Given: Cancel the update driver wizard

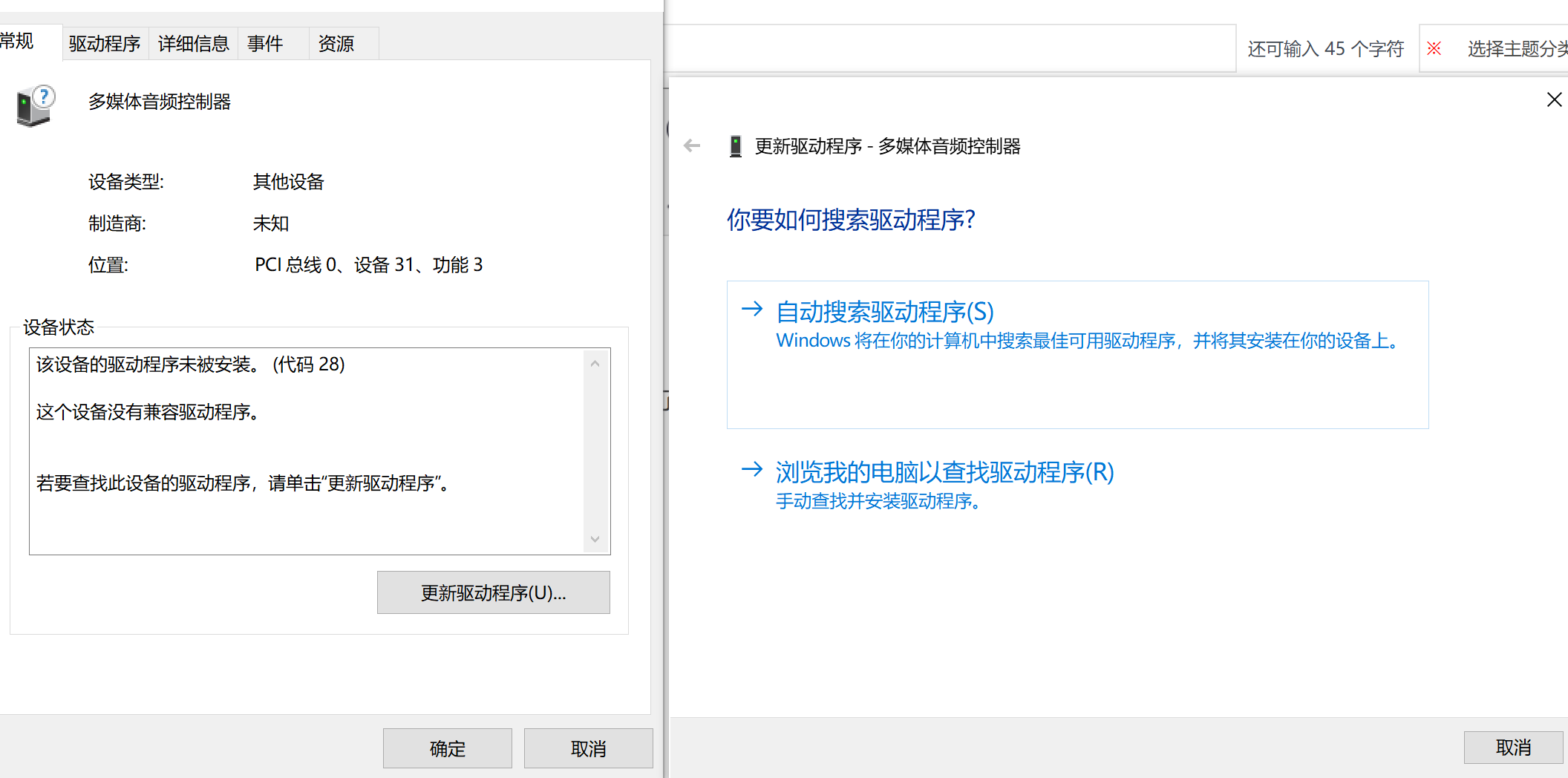Looking at the screenshot, I should [x=1512, y=747].
